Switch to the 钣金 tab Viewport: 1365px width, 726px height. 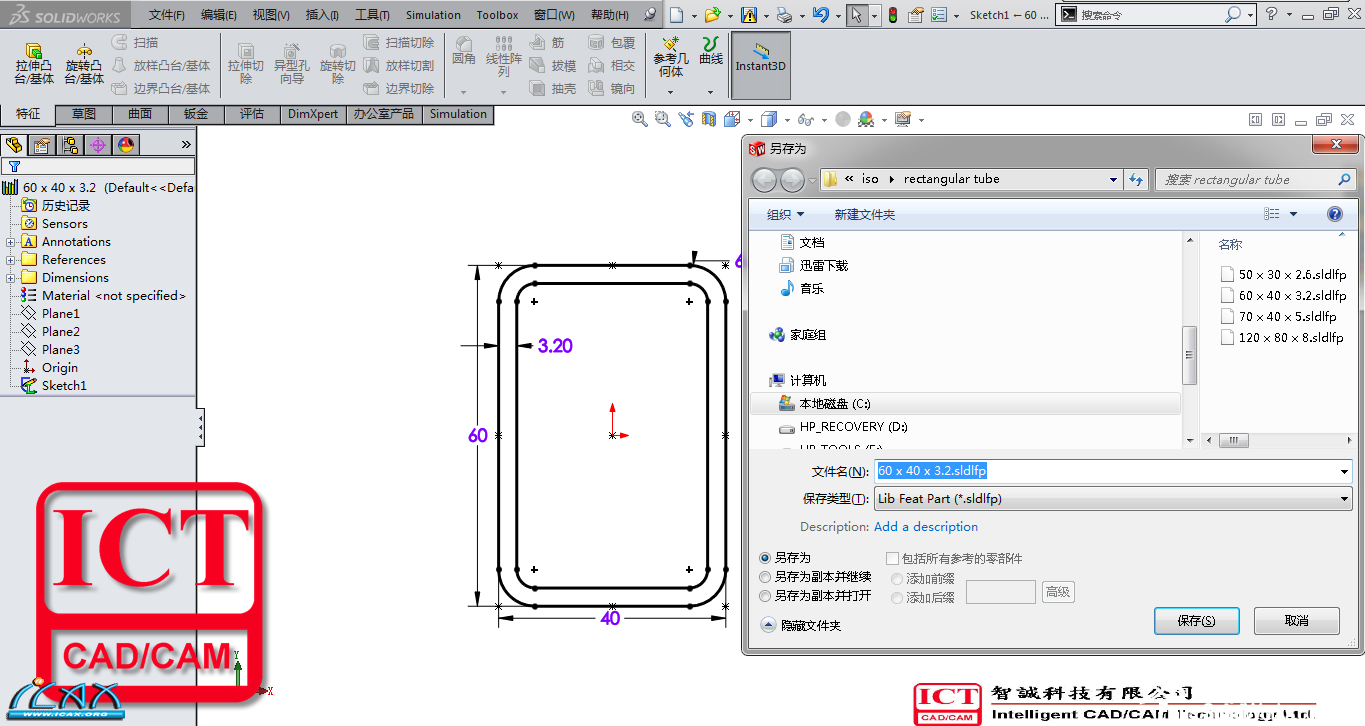pos(196,114)
